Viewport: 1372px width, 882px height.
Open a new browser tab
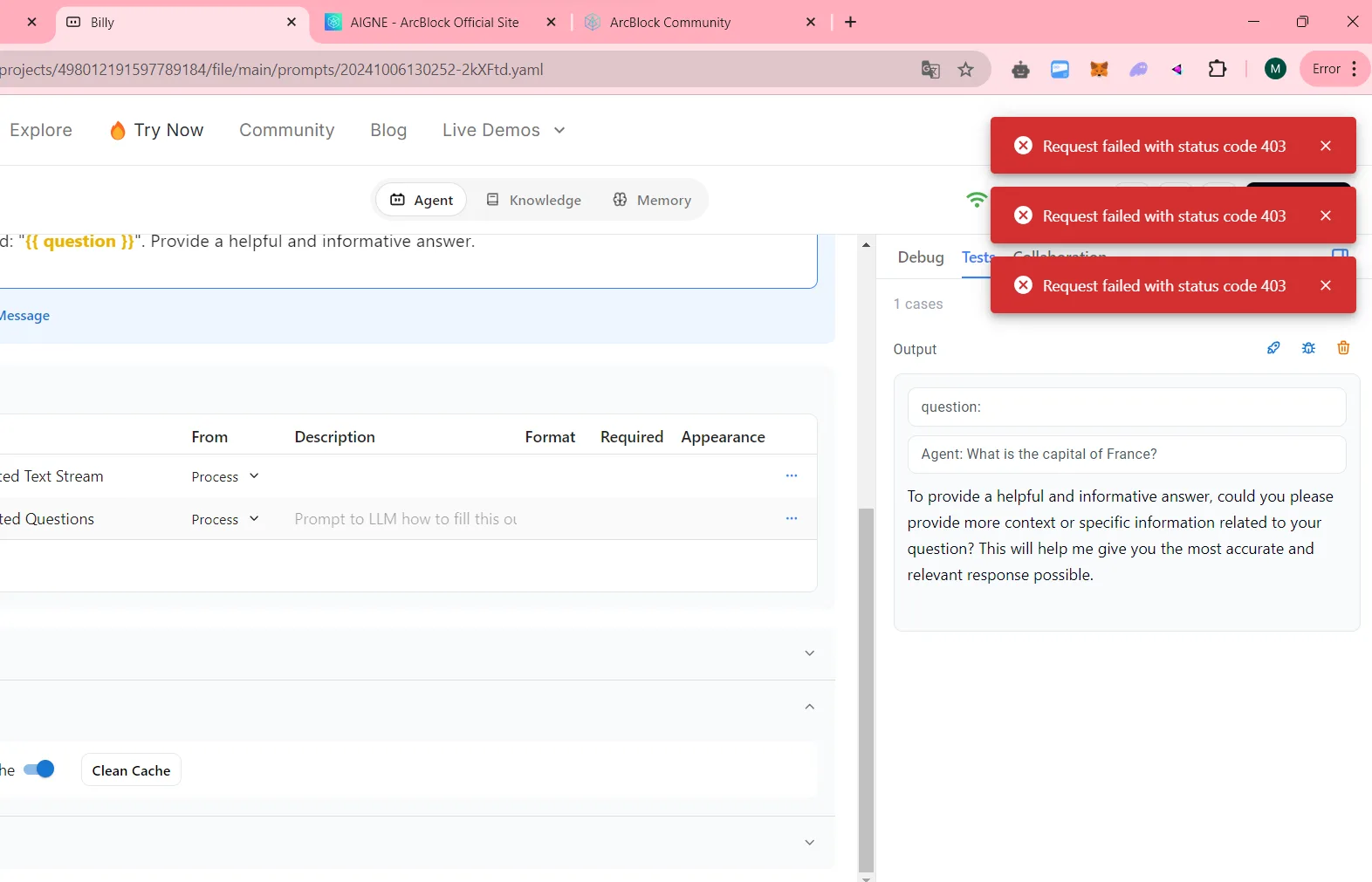[851, 22]
